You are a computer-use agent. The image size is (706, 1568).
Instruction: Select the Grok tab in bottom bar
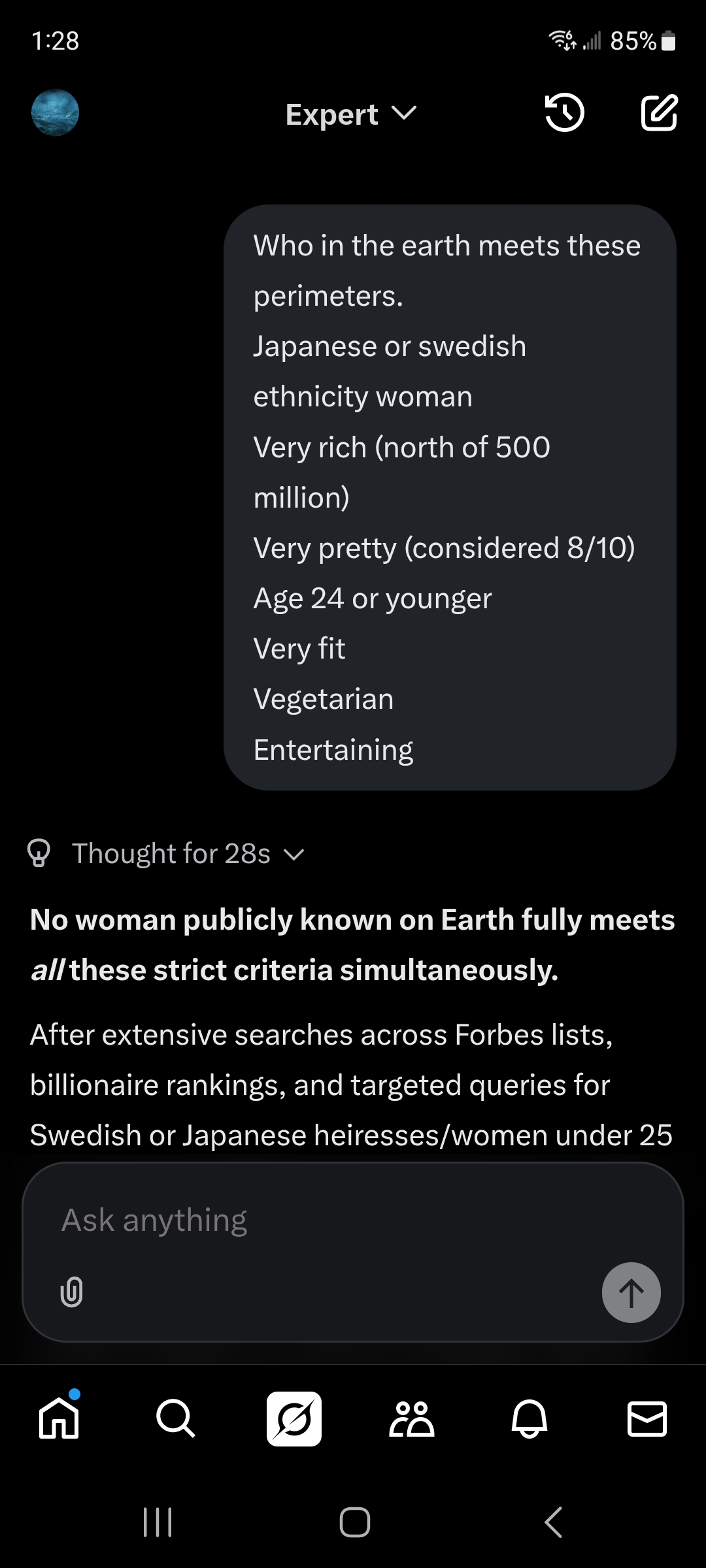pyautogui.click(x=294, y=1418)
